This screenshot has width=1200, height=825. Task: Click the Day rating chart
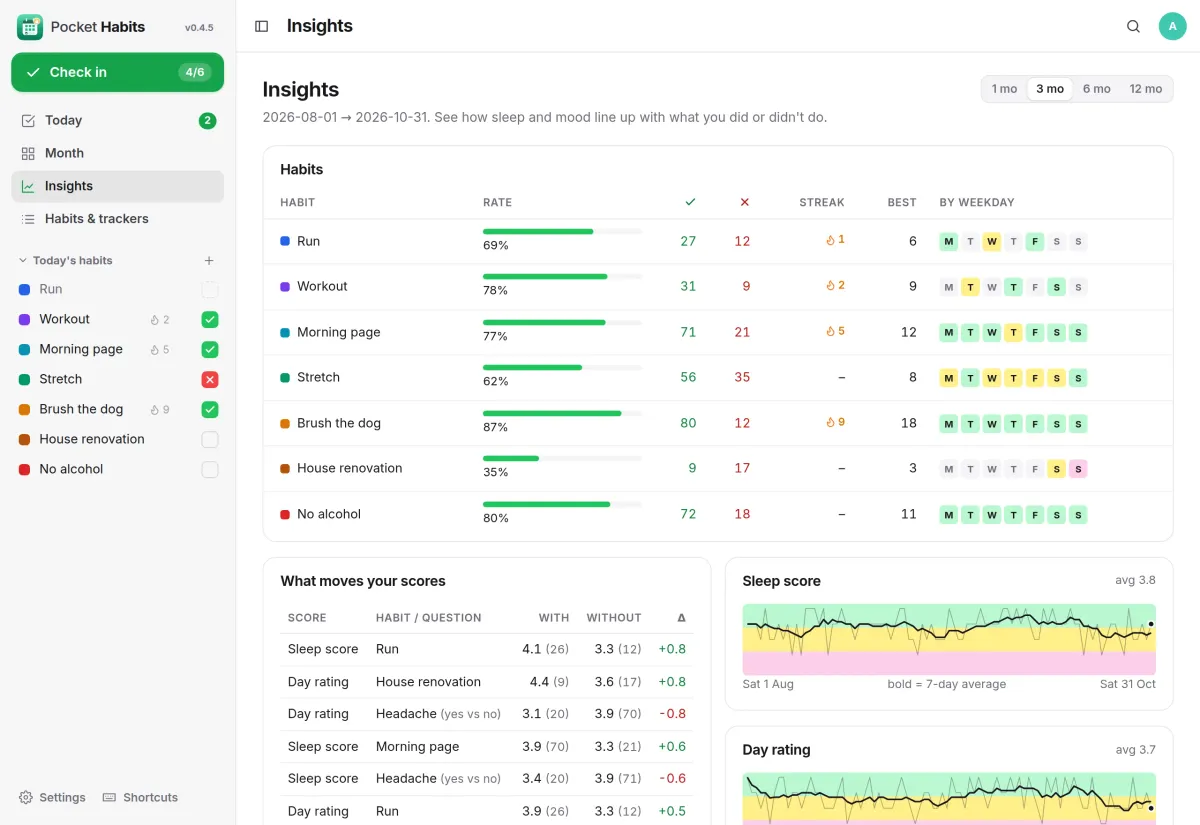pyautogui.click(x=949, y=799)
